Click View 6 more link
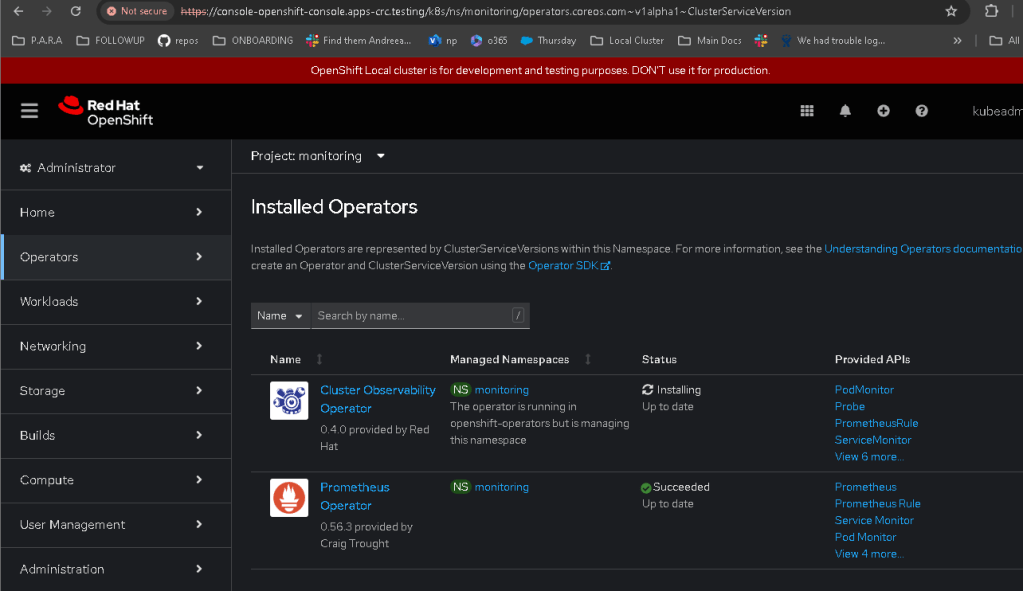 (869, 457)
